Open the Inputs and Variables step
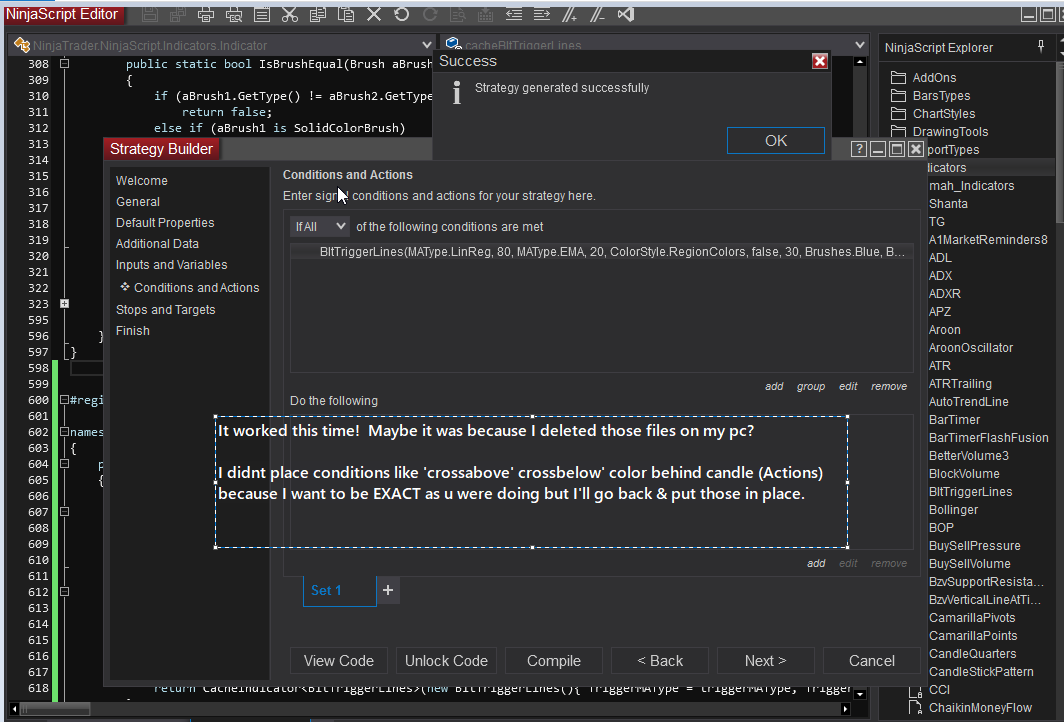Screen dimensions: 1064x722 172,265
